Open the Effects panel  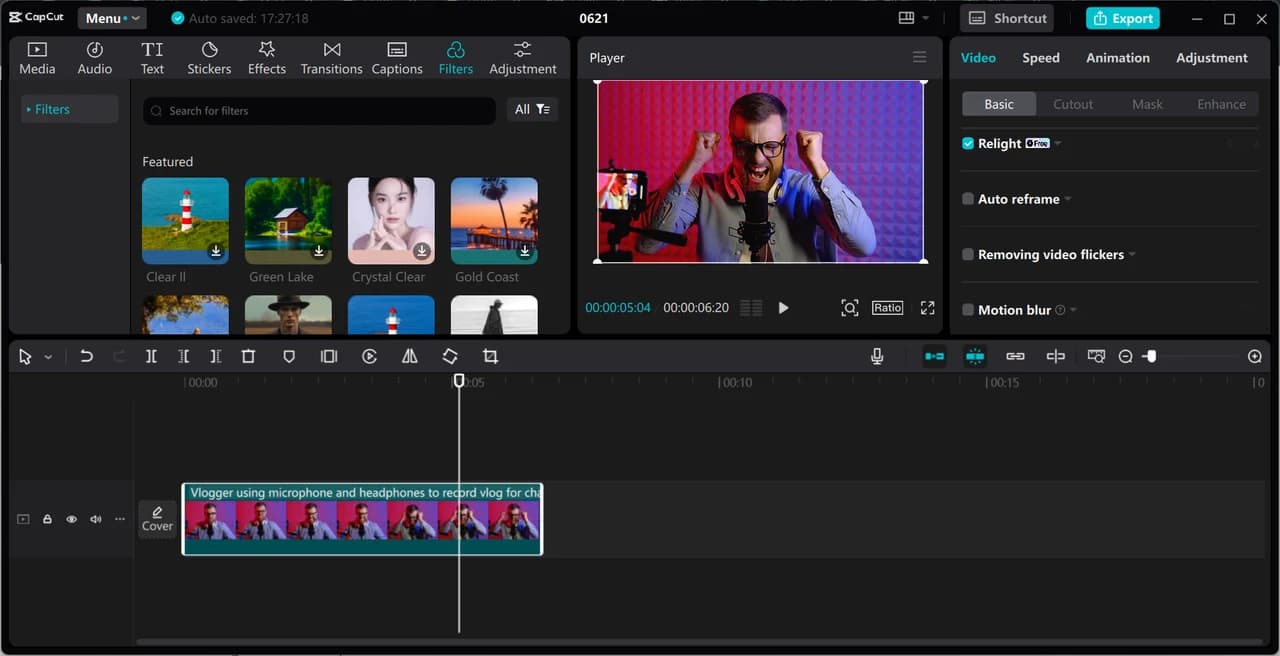267,59
